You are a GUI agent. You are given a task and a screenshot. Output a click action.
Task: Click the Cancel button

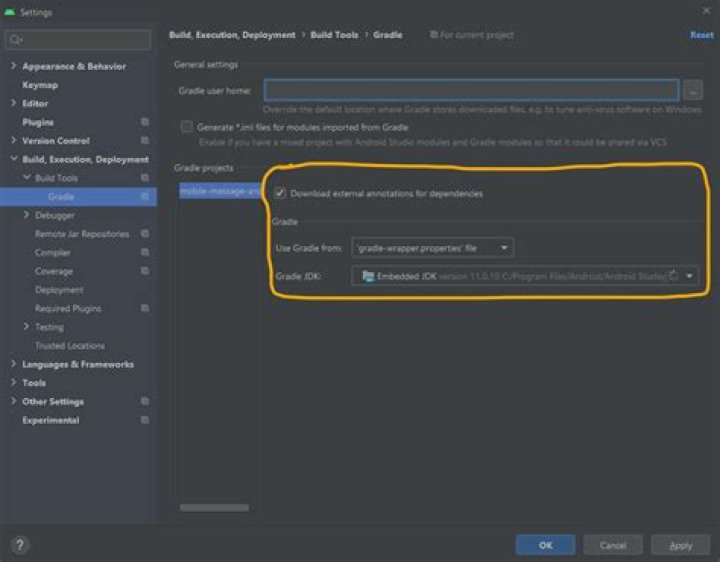click(613, 545)
